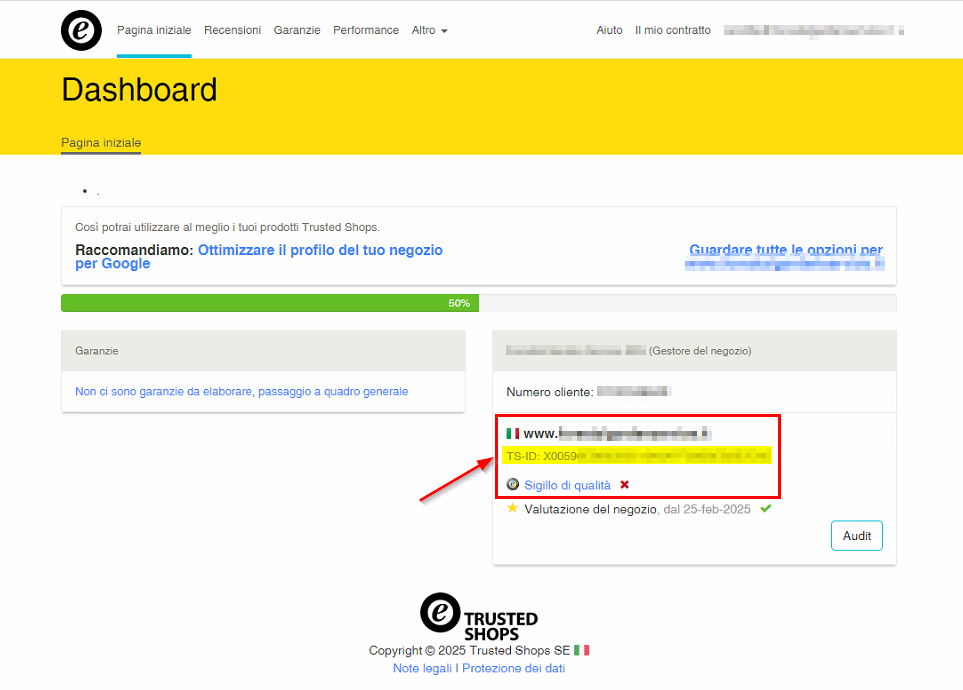Open the Garanzie navigation item

coord(297,30)
